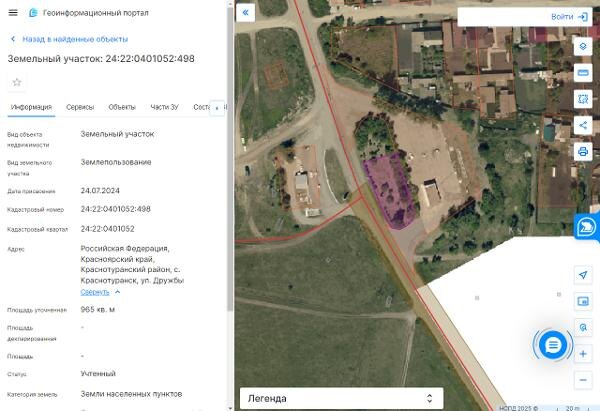Collapse the side panel with double chevron

point(246,13)
